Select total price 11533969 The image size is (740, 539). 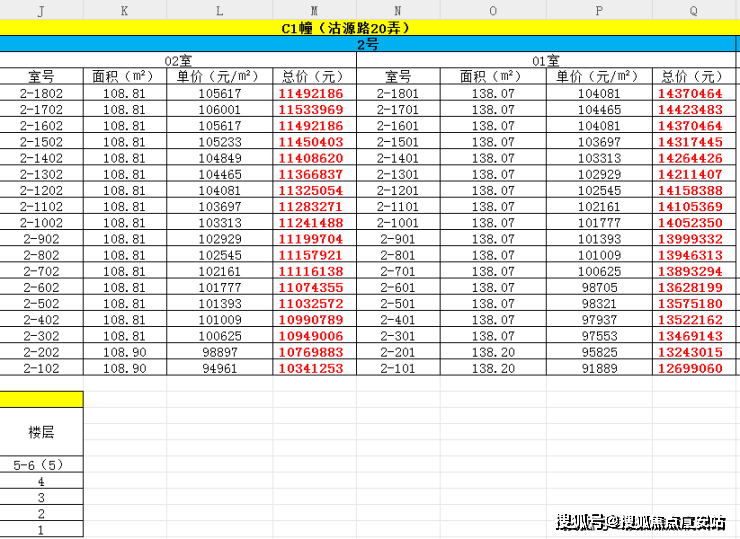(314, 109)
